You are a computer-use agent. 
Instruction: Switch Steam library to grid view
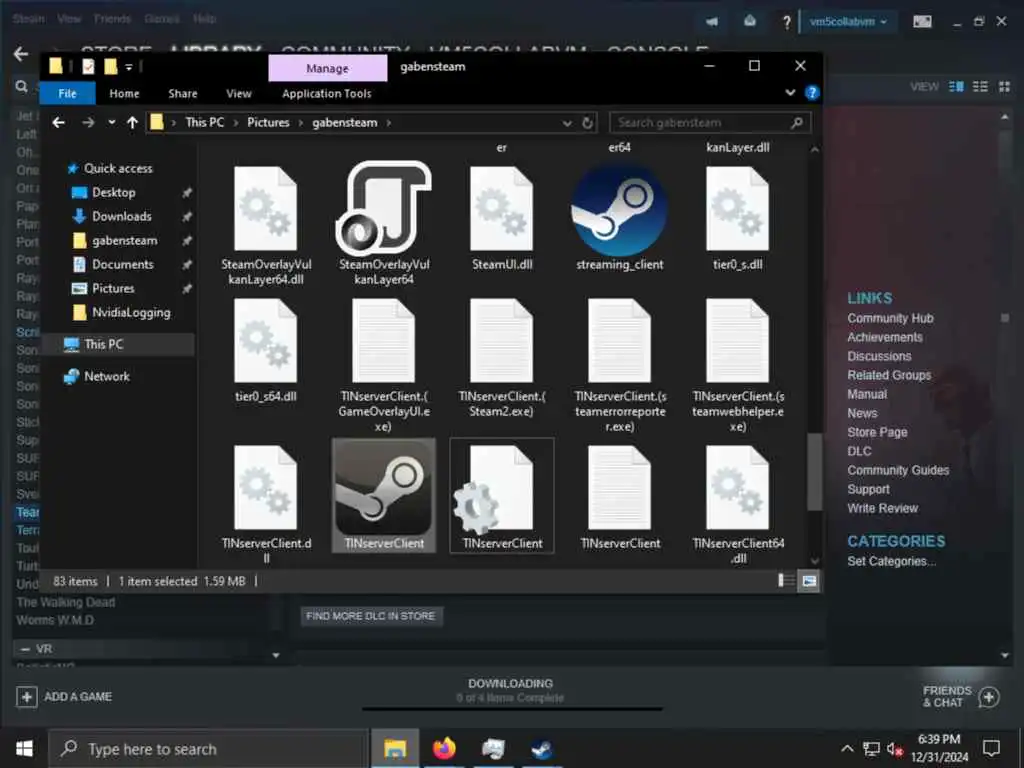pyautogui.click(x=1004, y=87)
